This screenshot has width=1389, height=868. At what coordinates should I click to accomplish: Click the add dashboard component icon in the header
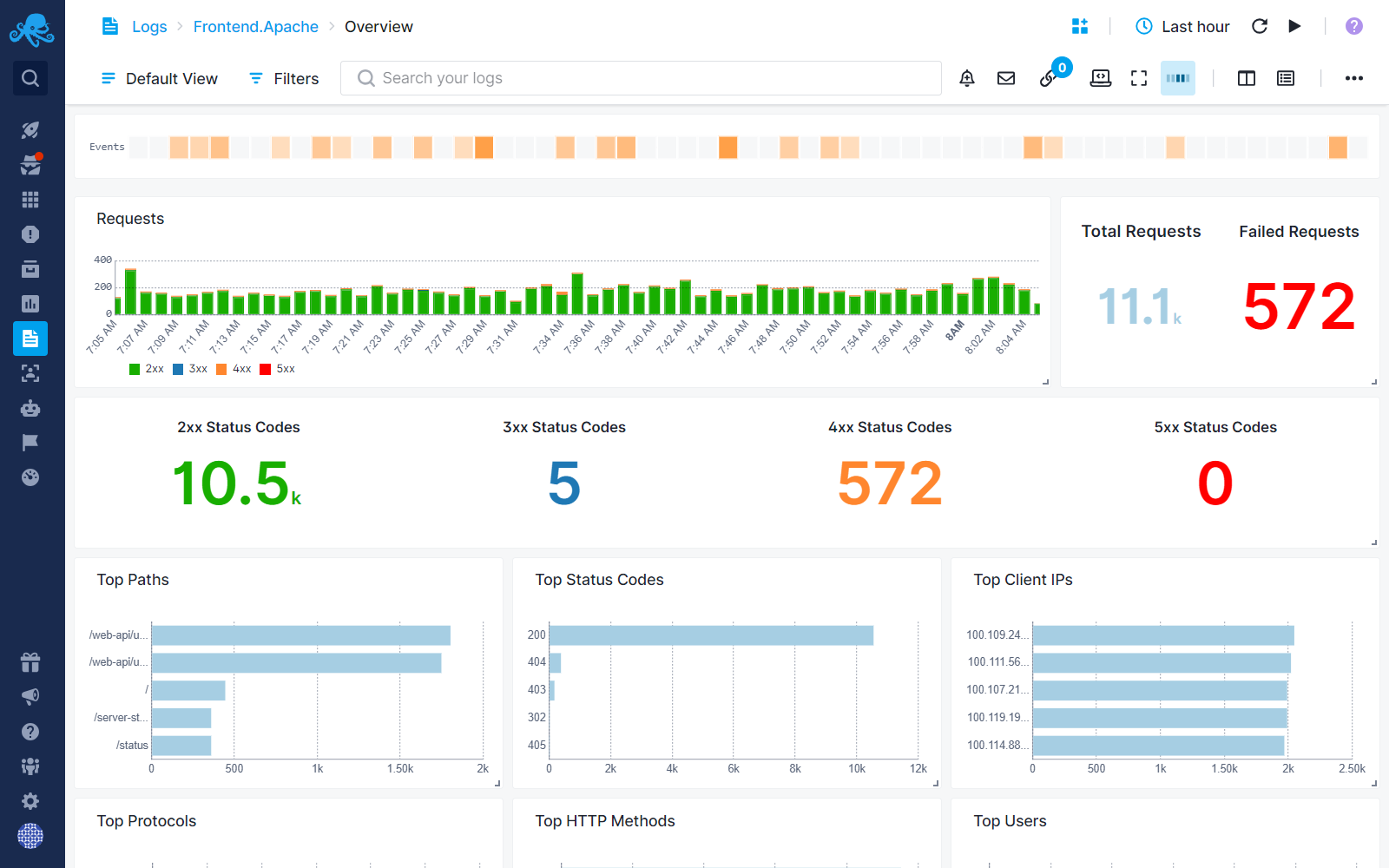[x=1080, y=26]
